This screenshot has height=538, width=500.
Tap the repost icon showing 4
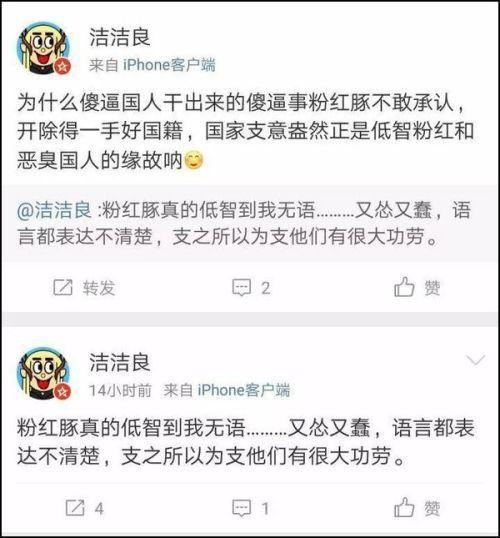[75, 508]
